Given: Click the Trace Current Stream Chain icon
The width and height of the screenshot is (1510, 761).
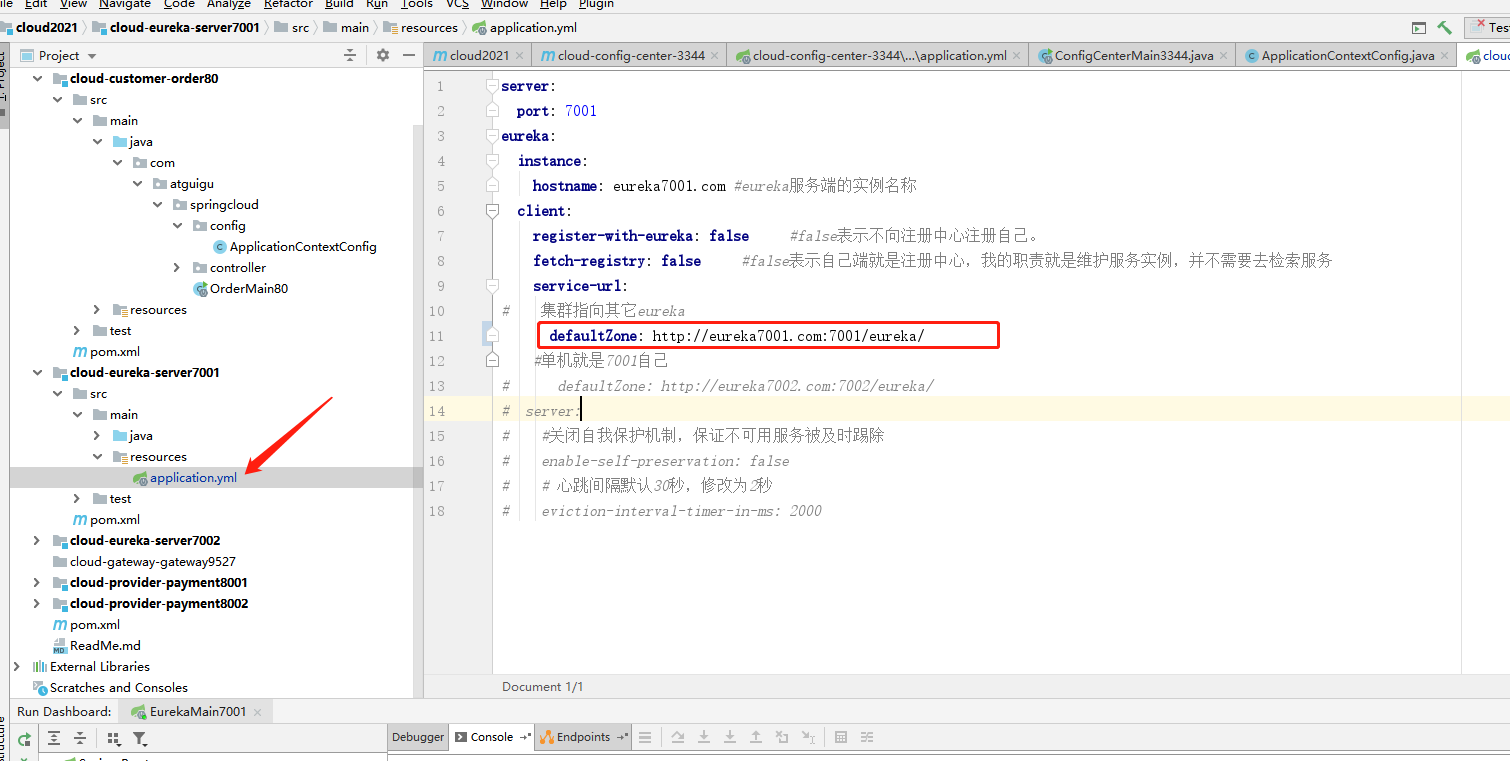Looking at the screenshot, I should (x=867, y=737).
